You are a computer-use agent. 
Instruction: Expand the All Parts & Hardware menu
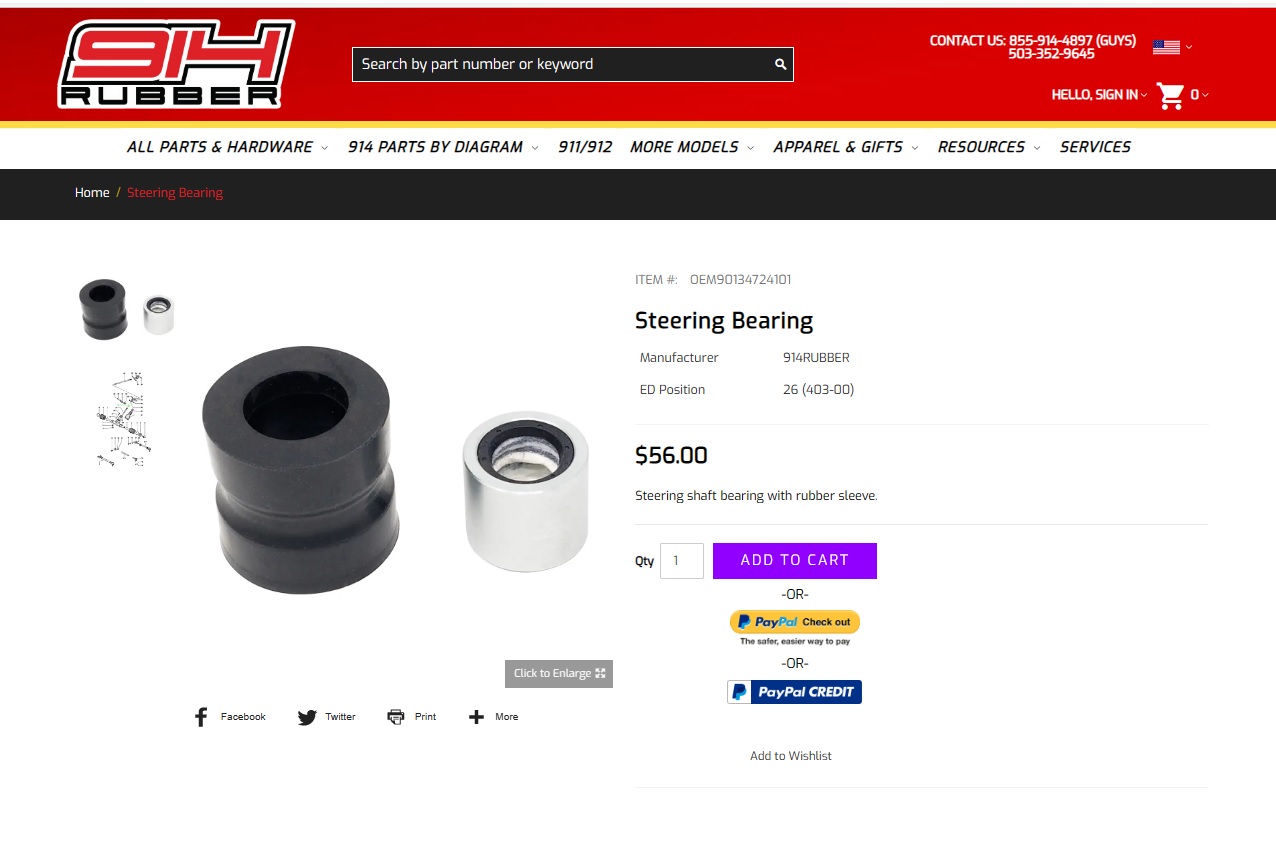coord(227,147)
